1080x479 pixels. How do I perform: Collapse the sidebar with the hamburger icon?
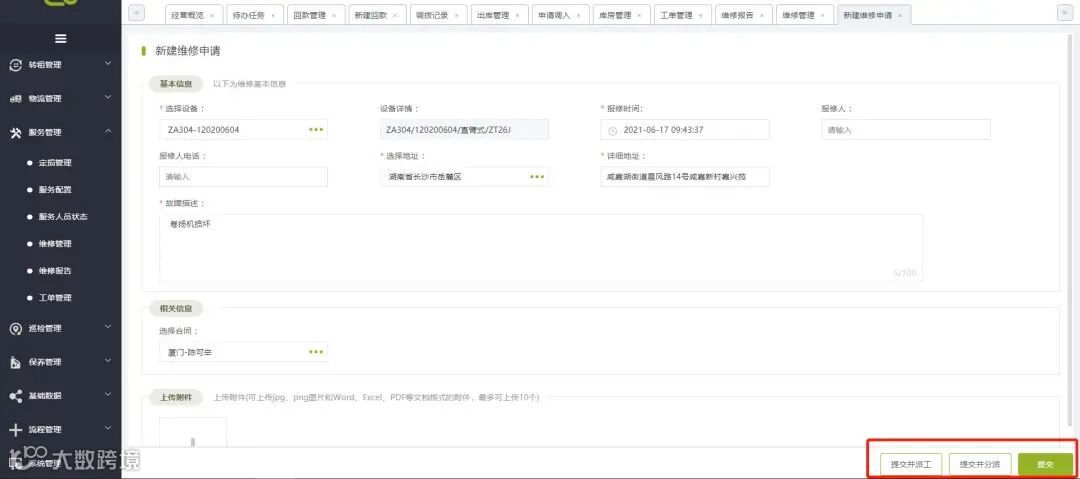(x=61, y=39)
